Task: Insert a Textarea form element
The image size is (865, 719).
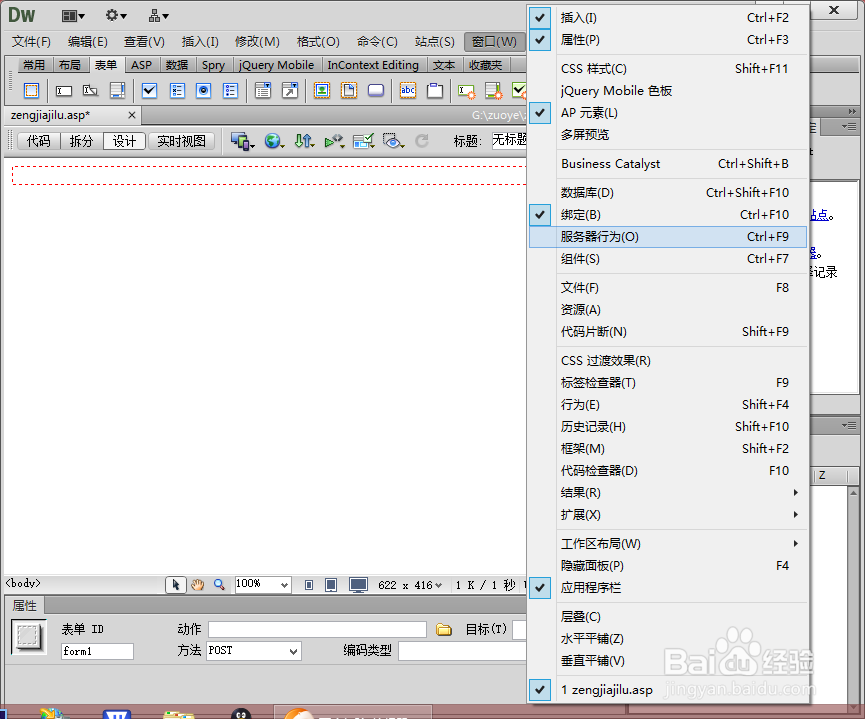Action: tap(118, 90)
